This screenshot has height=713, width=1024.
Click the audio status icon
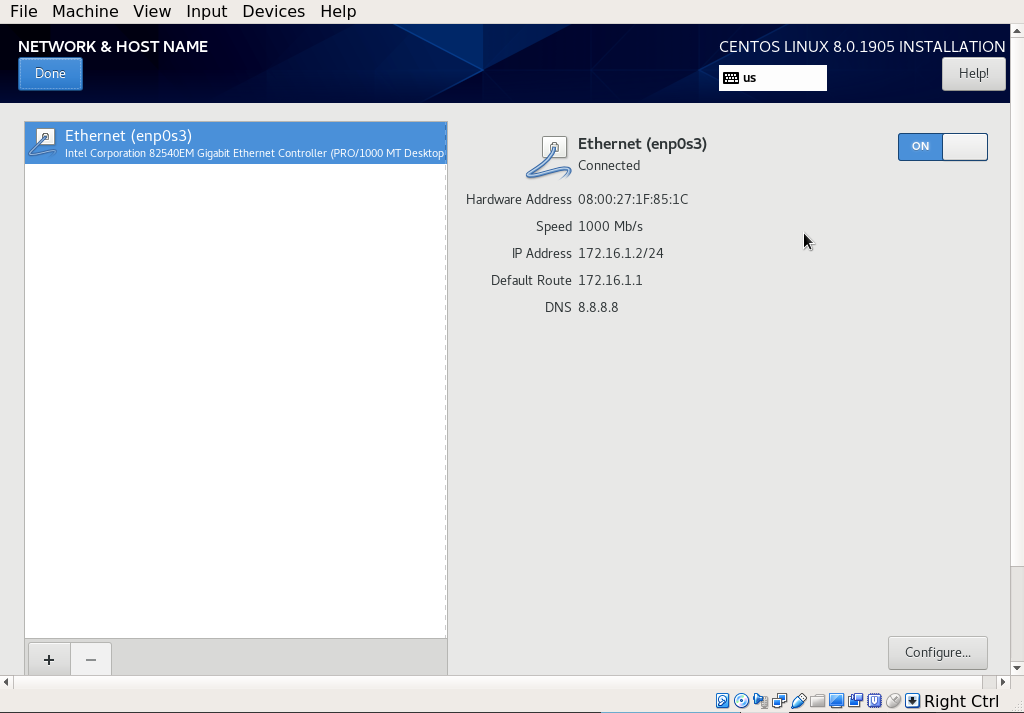point(761,700)
